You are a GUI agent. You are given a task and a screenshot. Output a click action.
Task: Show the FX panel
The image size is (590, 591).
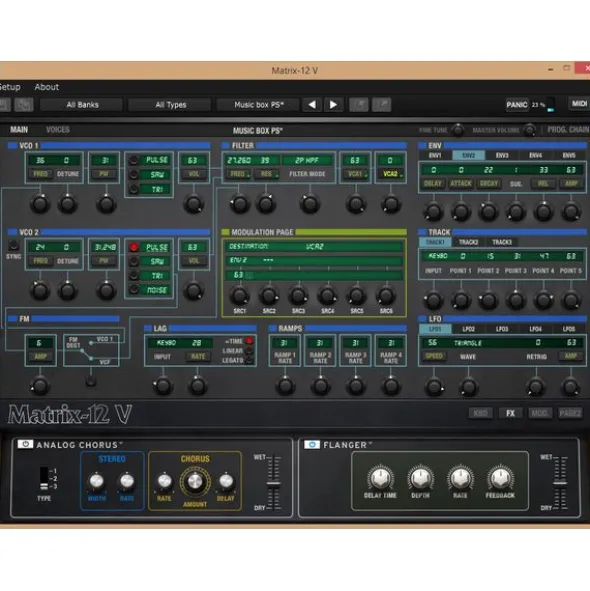pyautogui.click(x=510, y=413)
